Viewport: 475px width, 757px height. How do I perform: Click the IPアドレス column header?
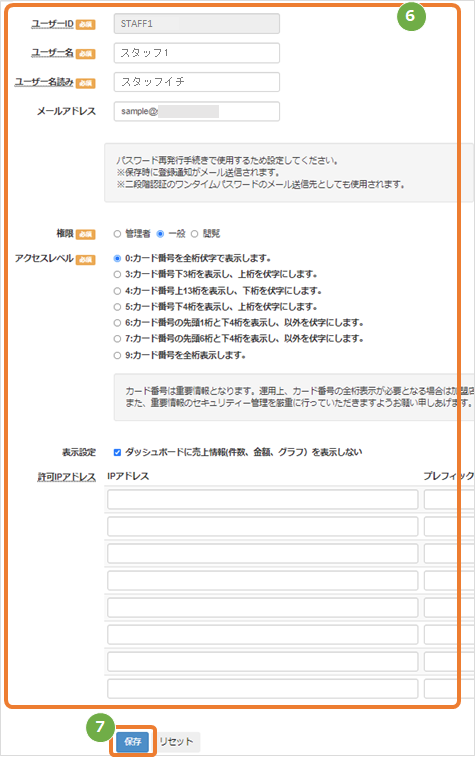click(x=128, y=476)
